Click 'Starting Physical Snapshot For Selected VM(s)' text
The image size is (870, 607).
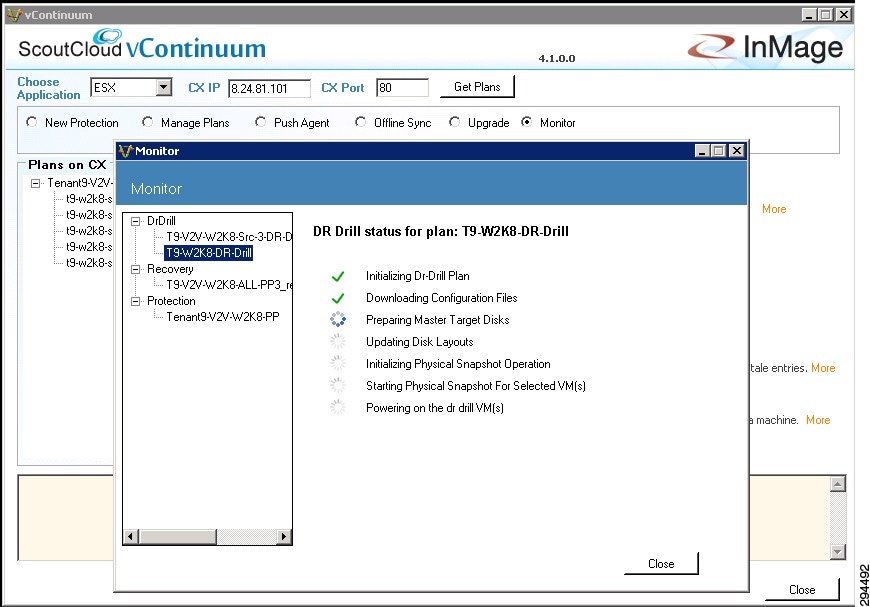pyautogui.click(x=476, y=386)
